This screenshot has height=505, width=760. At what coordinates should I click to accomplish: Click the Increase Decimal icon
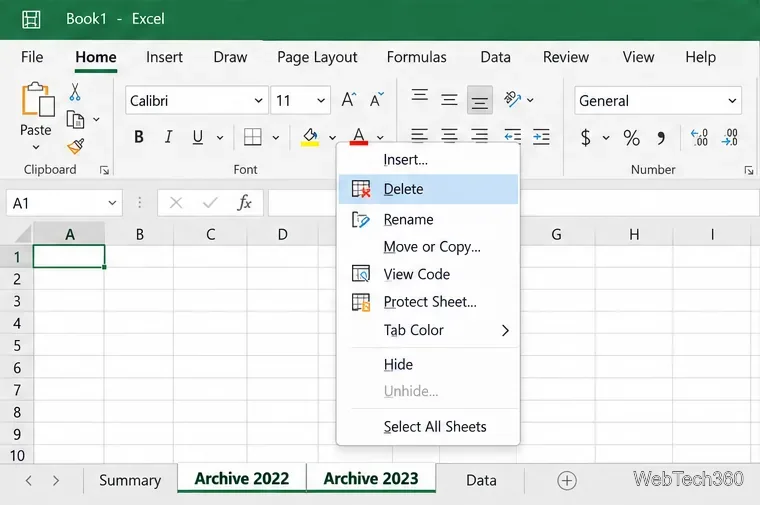click(699, 138)
